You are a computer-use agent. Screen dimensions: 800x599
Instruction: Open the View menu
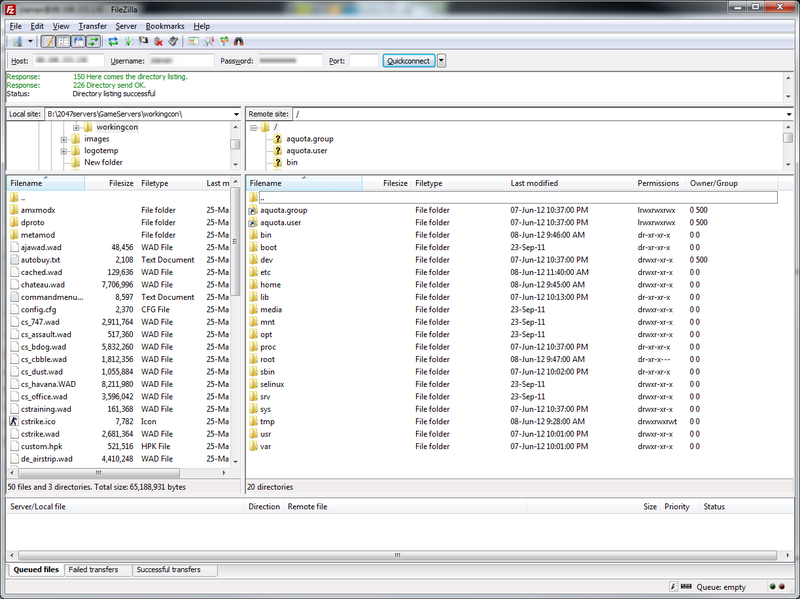pyautogui.click(x=61, y=26)
